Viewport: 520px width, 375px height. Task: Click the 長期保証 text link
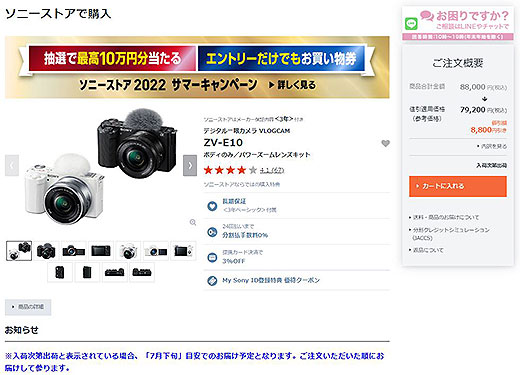[234, 201]
